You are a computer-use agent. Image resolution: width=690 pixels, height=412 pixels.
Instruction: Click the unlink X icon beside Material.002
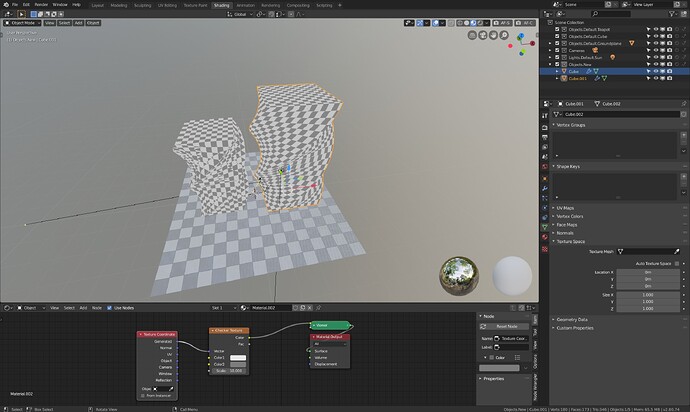(x=310, y=308)
